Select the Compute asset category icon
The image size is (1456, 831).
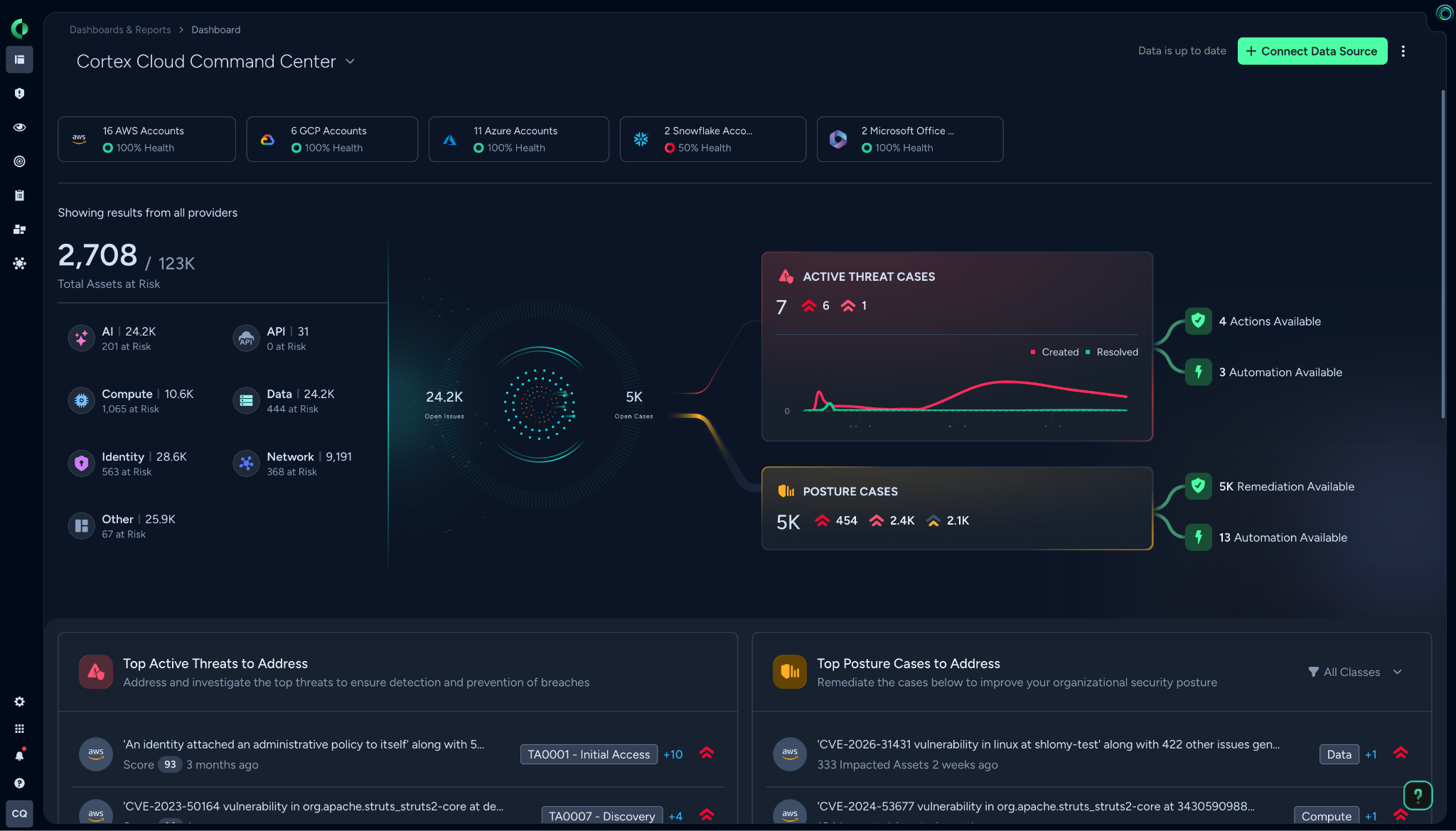pyautogui.click(x=81, y=401)
